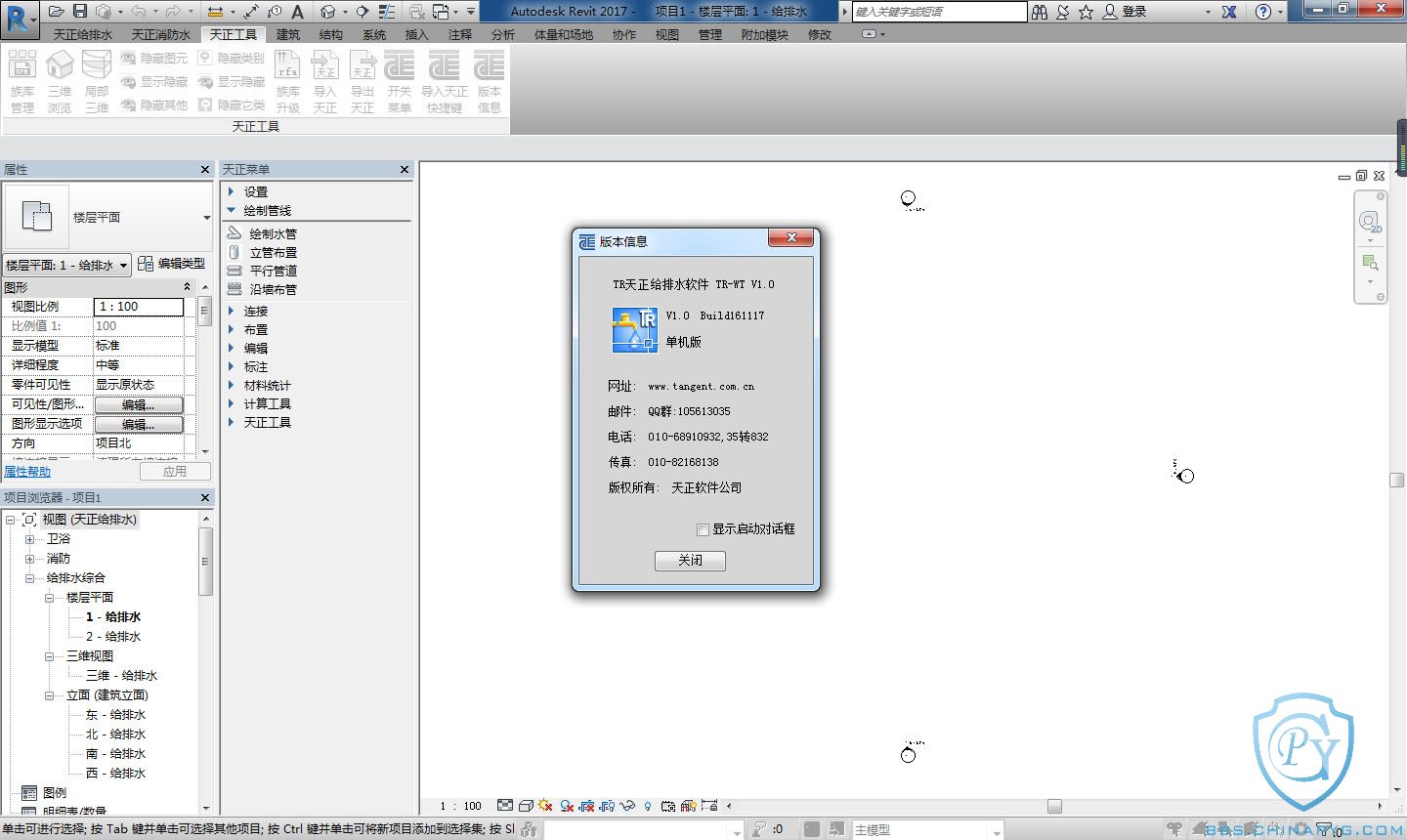Click the Info Center search binoculars icon
Image resolution: width=1407 pixels, height=840 pixels.
pos(1040,12)
